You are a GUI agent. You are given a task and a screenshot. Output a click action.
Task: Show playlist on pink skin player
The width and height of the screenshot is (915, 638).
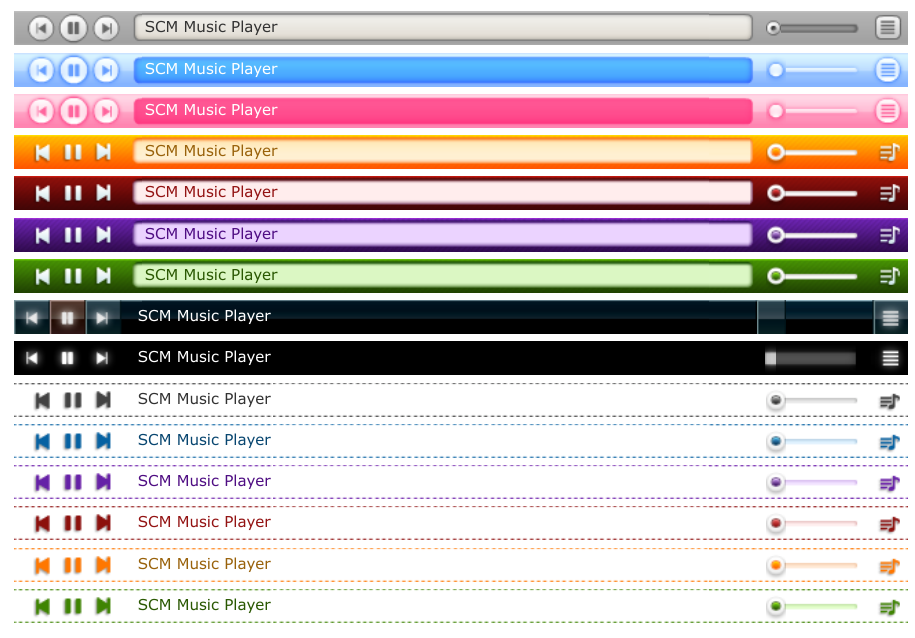(x=888, y=111)
